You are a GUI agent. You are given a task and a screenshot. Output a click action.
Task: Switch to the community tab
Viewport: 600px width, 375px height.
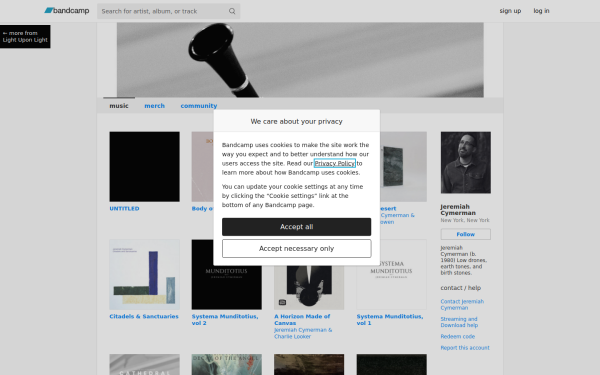199,106
